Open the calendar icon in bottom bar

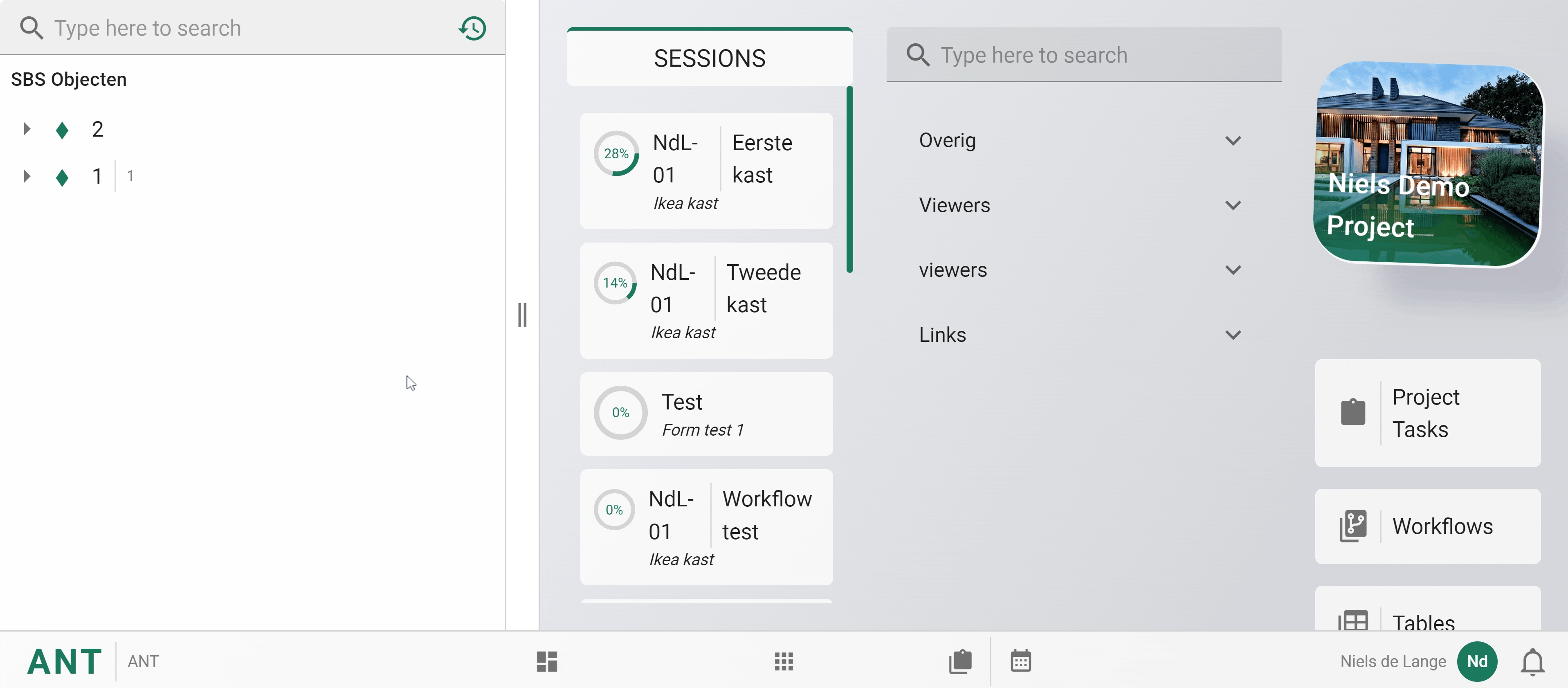(x=1021, y=661)
